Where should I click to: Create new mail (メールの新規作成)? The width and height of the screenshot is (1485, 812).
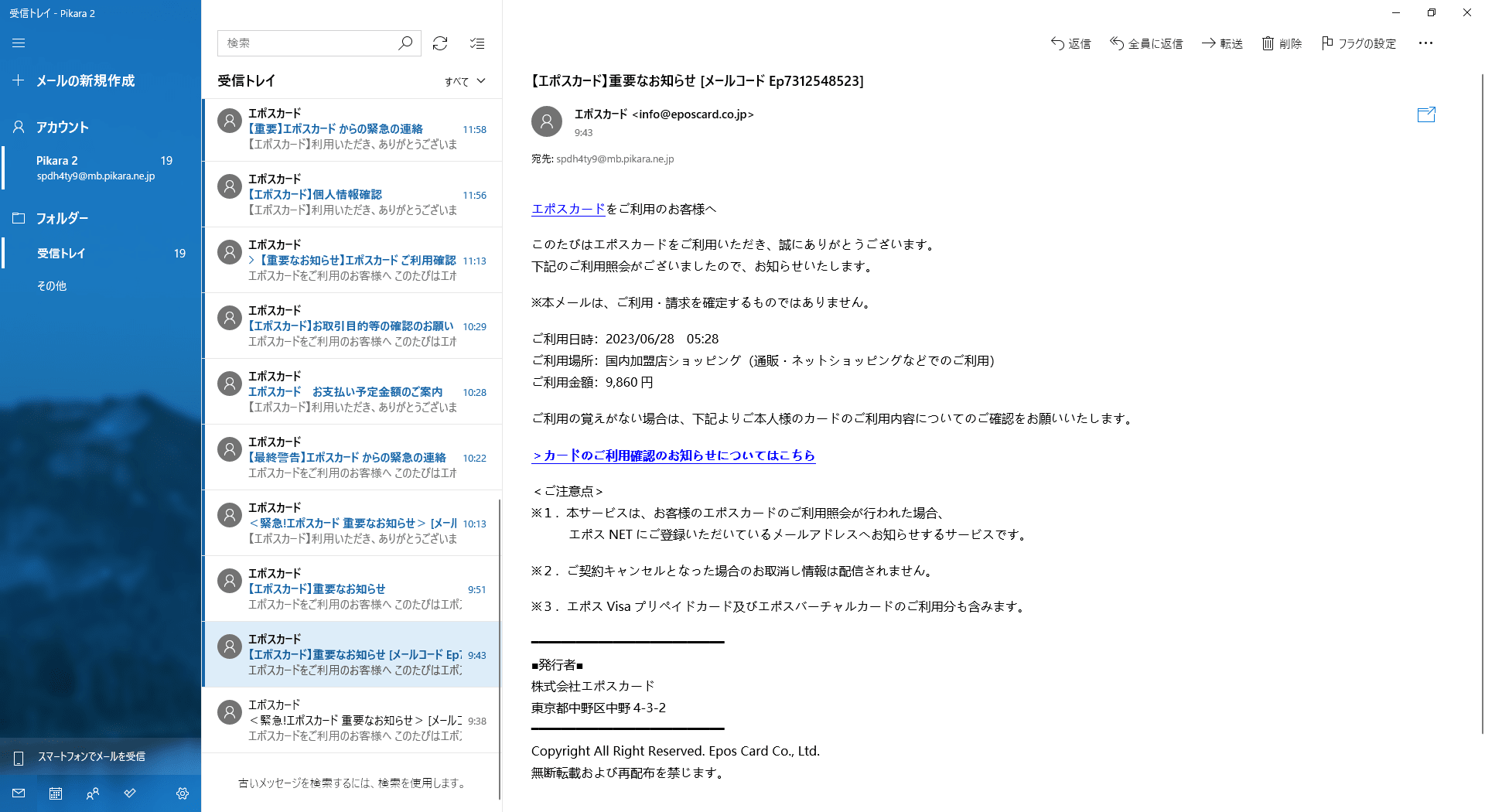(101, 80)
